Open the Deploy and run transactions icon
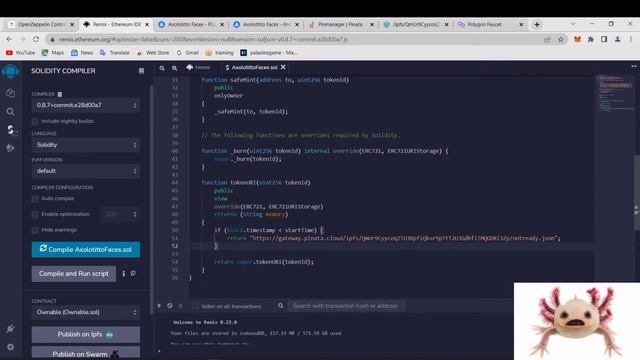640x360 pixels. tap(11, 148)
